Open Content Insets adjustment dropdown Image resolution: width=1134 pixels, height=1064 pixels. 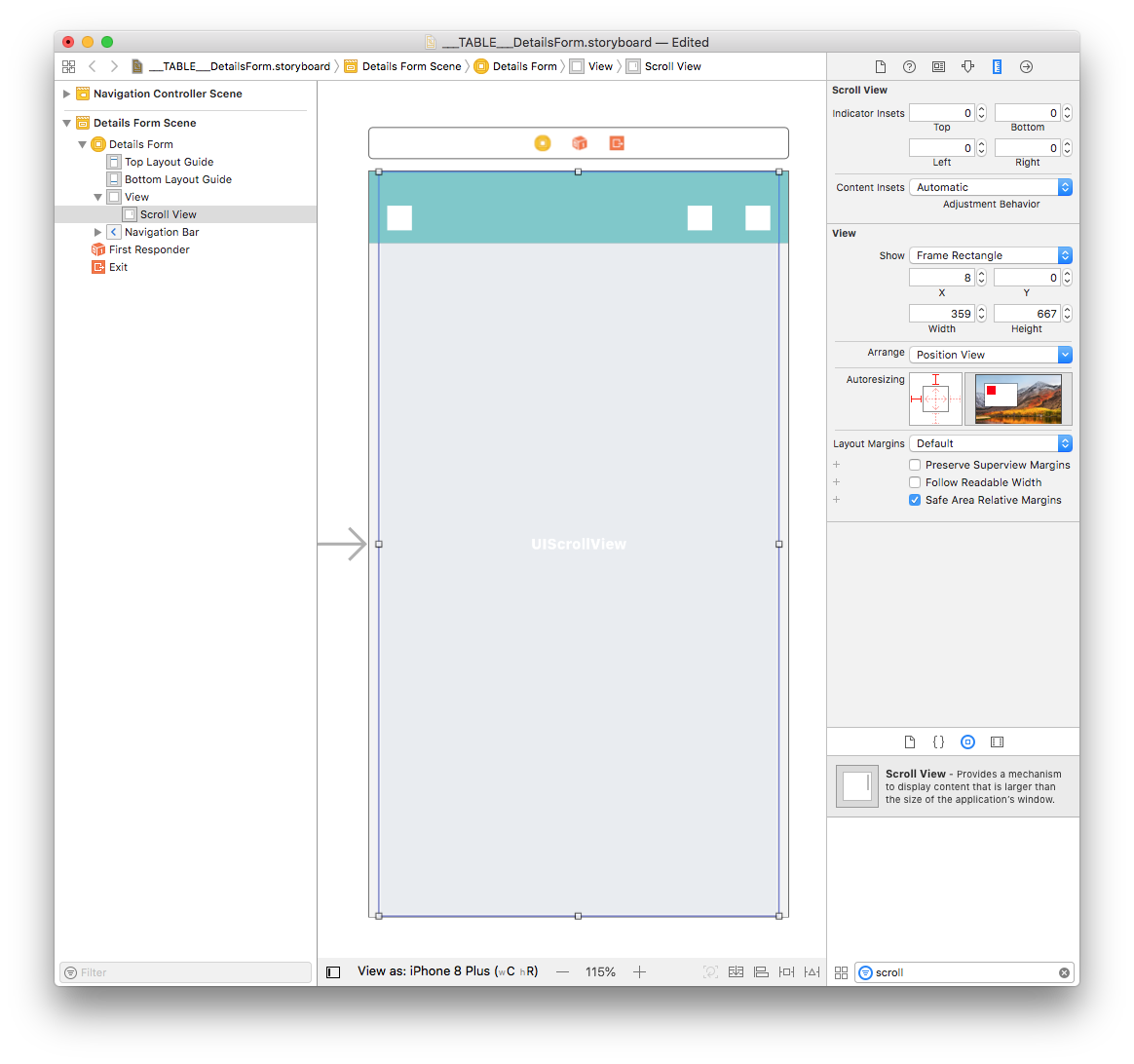point(990,187)
